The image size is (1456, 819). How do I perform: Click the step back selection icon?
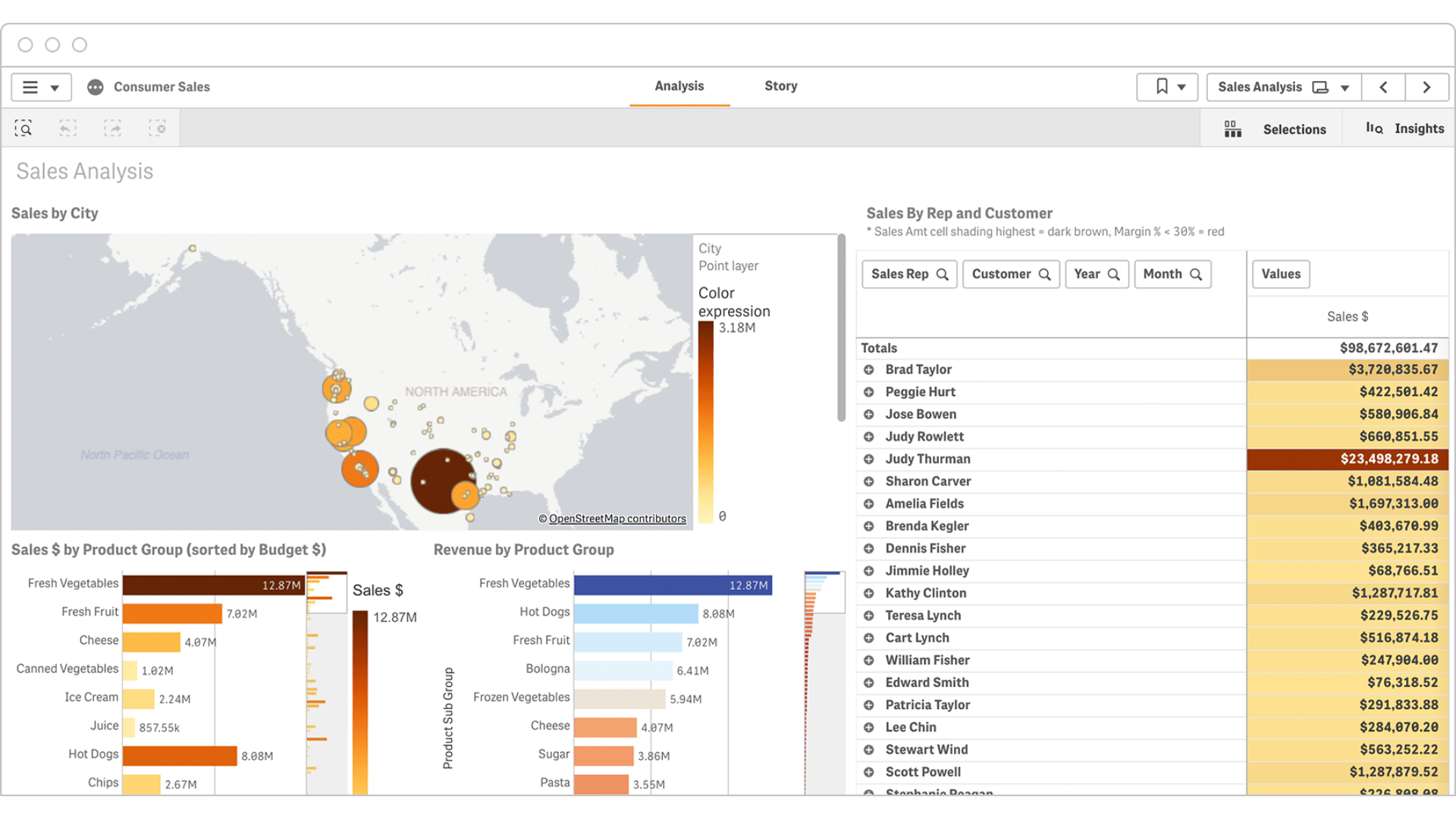[x=68, y=129]
